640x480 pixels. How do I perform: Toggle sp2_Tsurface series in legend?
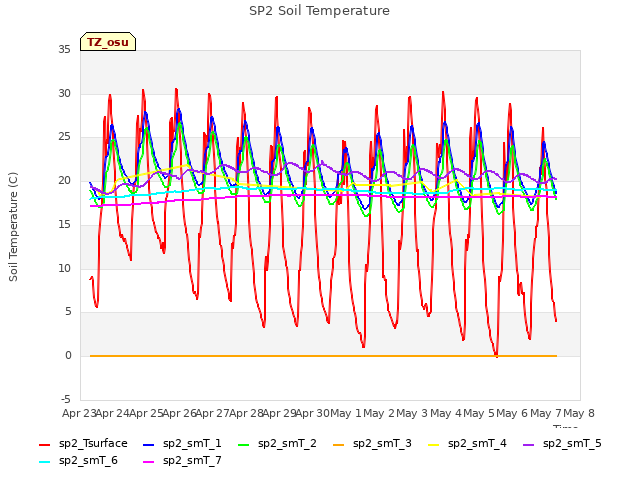click(x=83, y=444)
